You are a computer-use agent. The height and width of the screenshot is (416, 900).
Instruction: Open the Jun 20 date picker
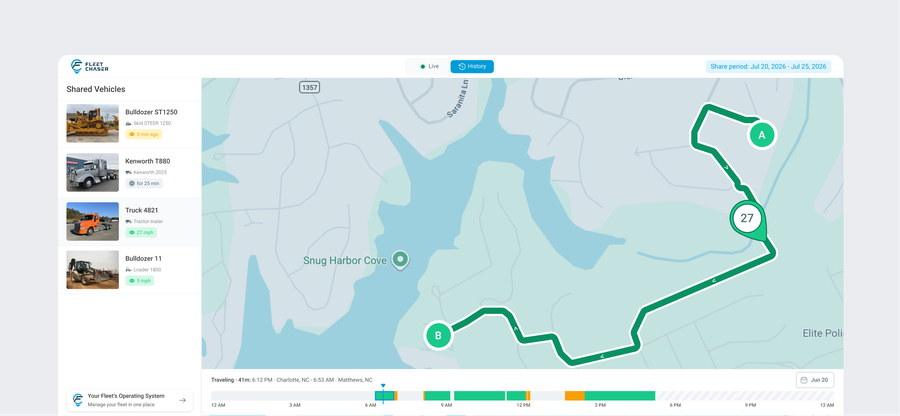(815, 380)
